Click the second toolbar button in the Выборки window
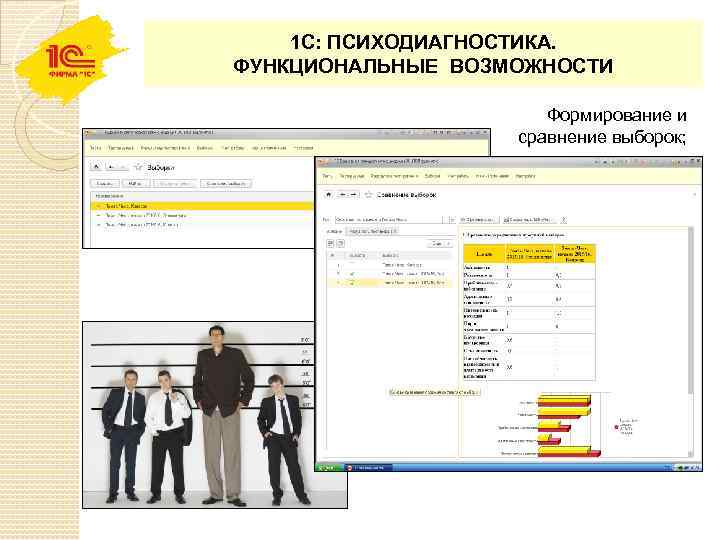This screenshot has width=720, height=540. 135,184
